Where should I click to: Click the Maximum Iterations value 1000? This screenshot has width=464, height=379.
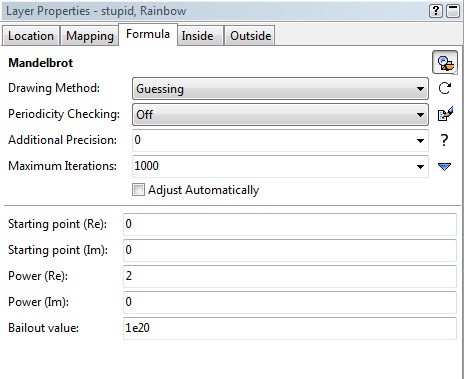click(146, 166)
